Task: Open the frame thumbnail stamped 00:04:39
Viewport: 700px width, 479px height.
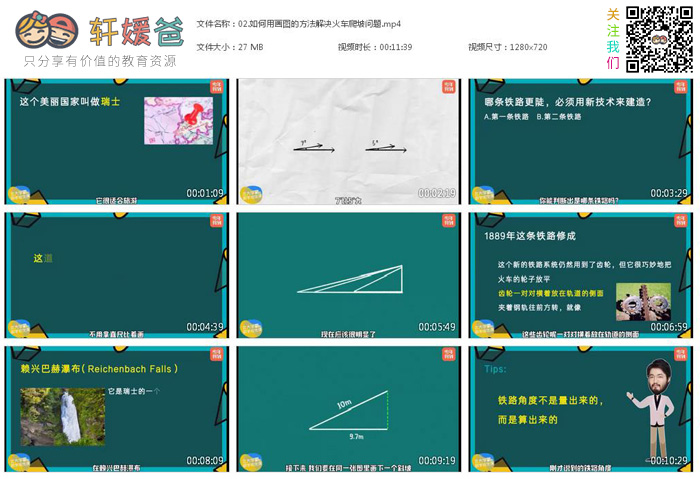Action: point(117,275)
